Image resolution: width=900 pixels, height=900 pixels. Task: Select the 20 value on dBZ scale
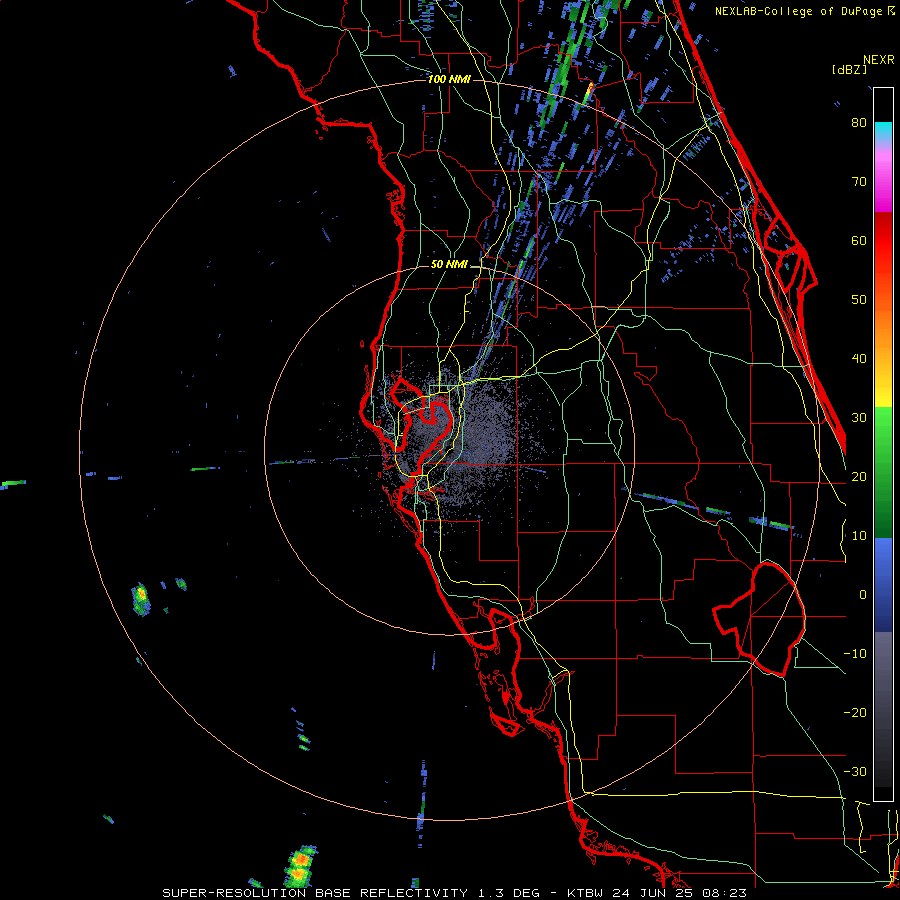click(x=859, y=477)
